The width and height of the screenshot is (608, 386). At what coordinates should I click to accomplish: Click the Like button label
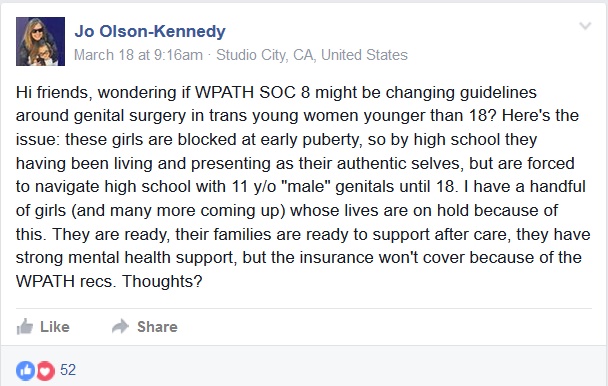point(55,327)
